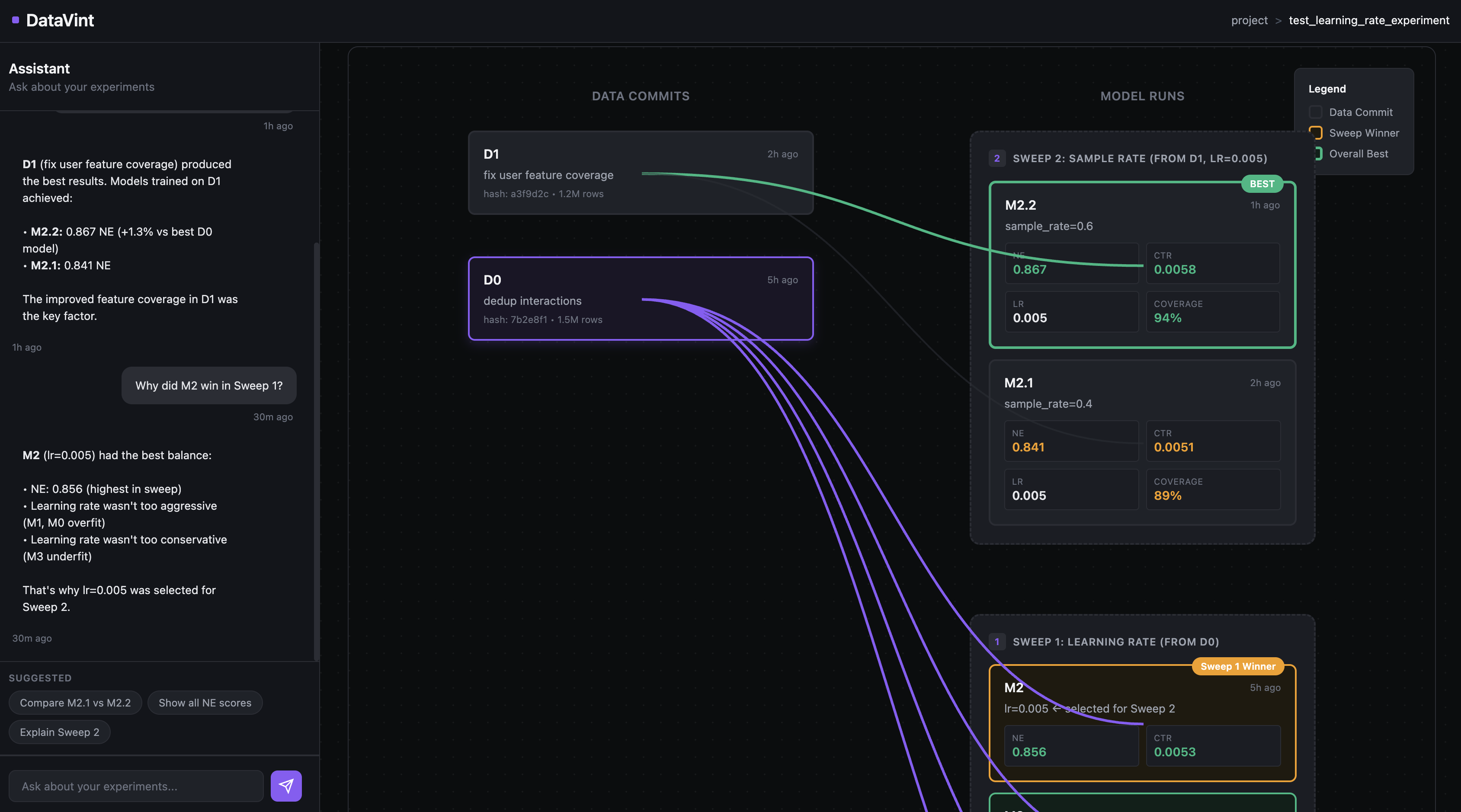The width and height of the screenshot is (1461, 812).
Task: Click the BEST badge on M2.2
Action: point(1262,184)
